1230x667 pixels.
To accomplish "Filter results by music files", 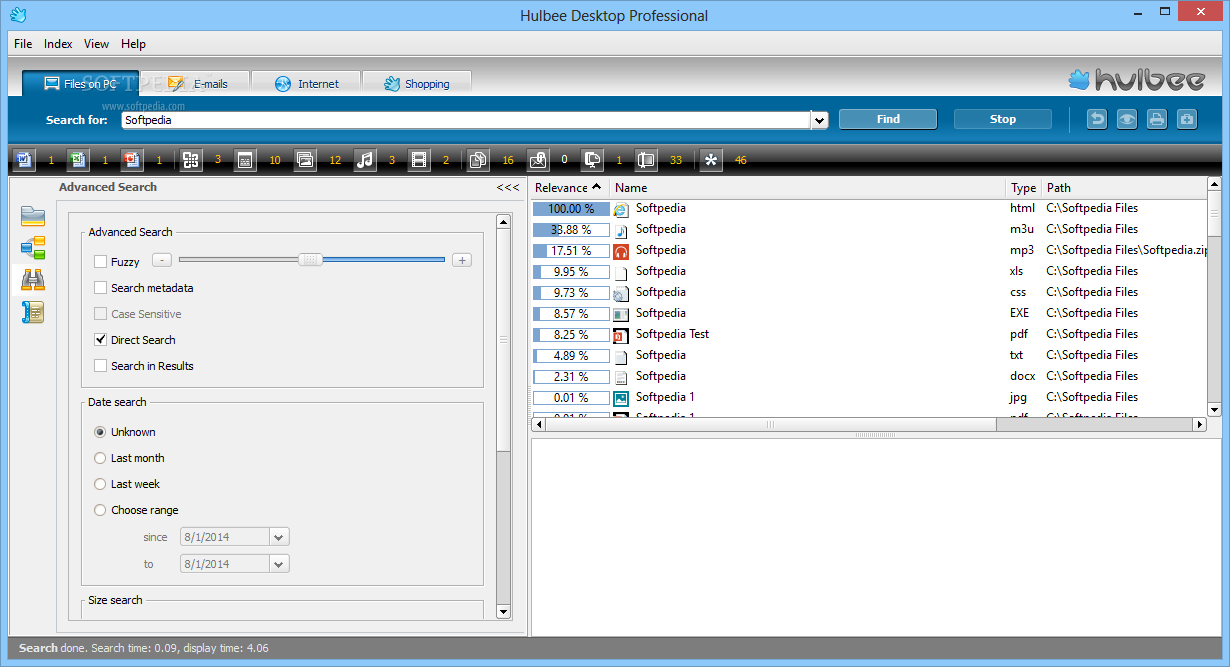I will [x=365, y=159].
